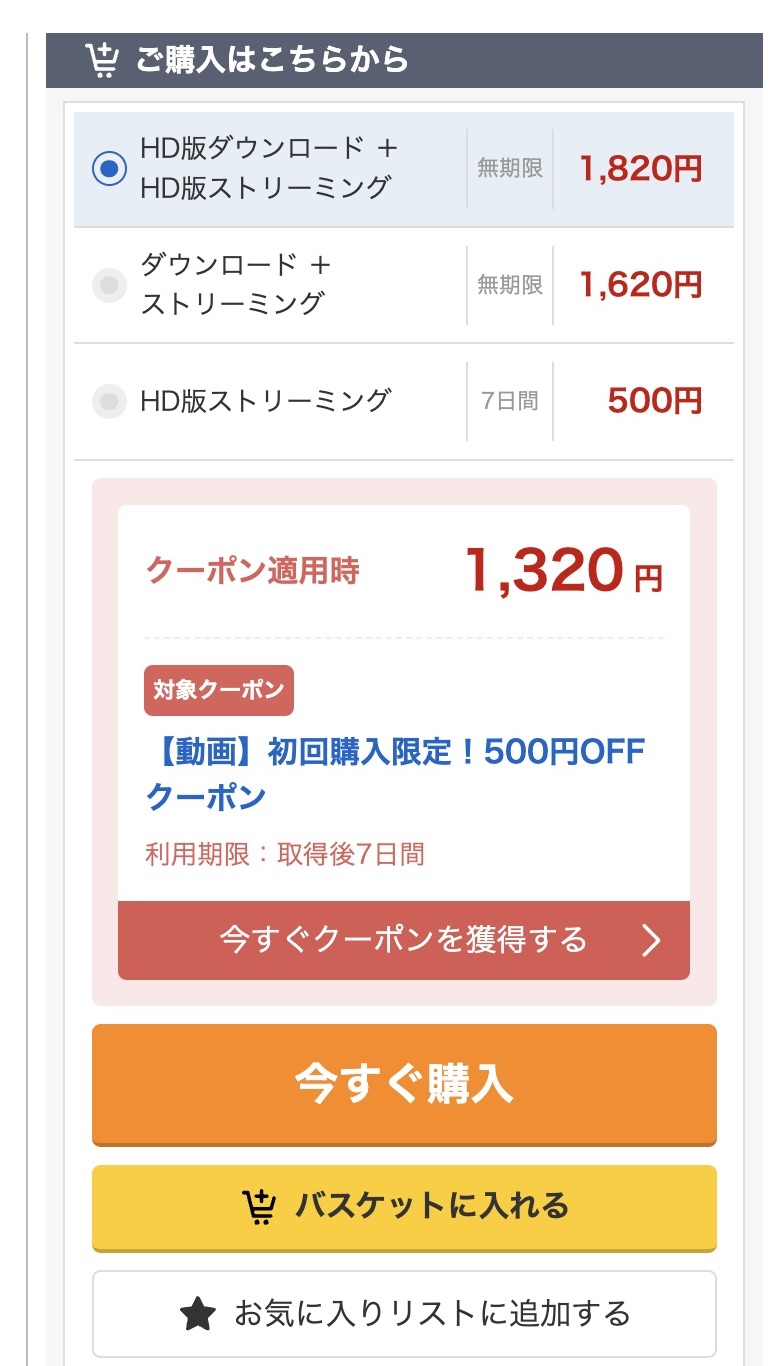Click 今すぐクーポンを獲得する coupon button

[403, 940]
